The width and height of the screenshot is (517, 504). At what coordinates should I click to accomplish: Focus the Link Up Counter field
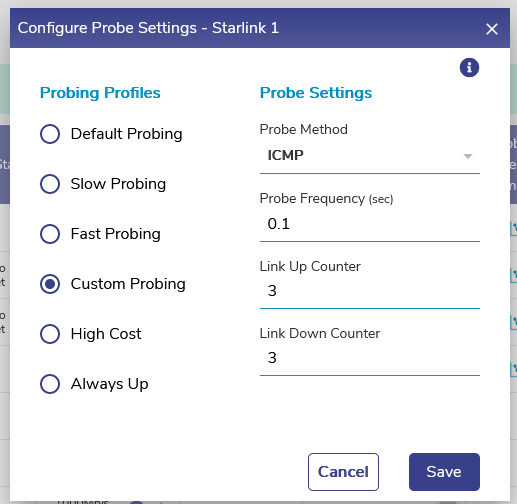click(370, 291)
